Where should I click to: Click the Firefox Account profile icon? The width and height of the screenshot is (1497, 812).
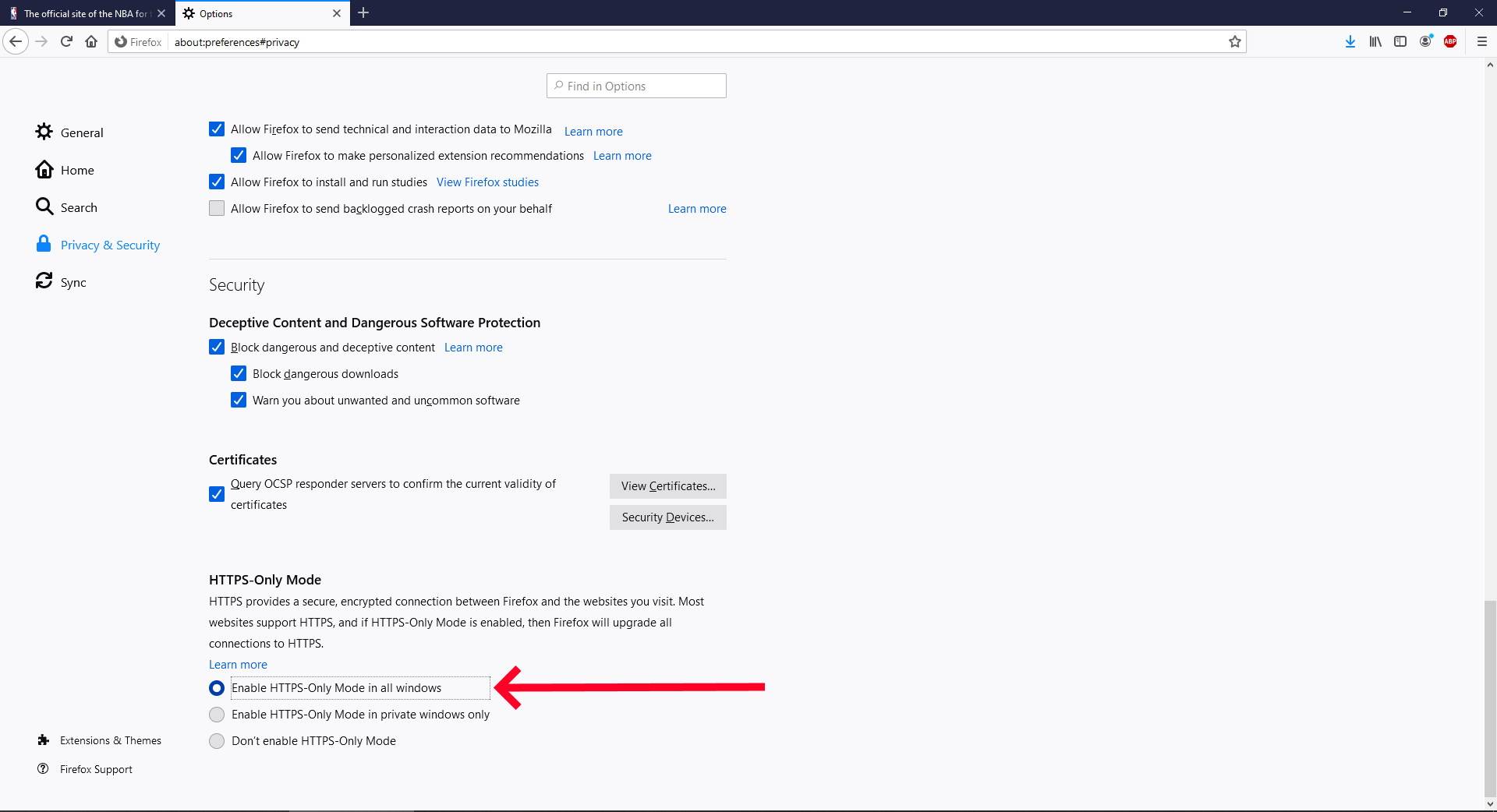(x=1426, y=41)
